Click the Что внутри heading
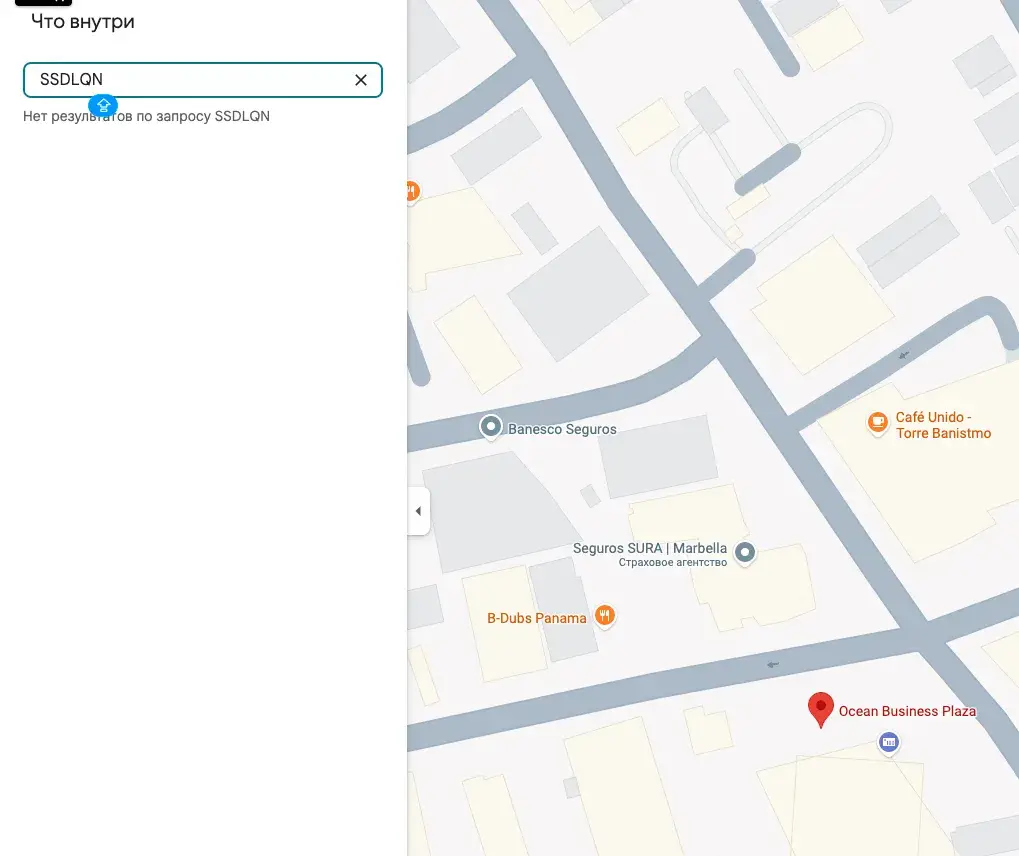 pos(83,21)
